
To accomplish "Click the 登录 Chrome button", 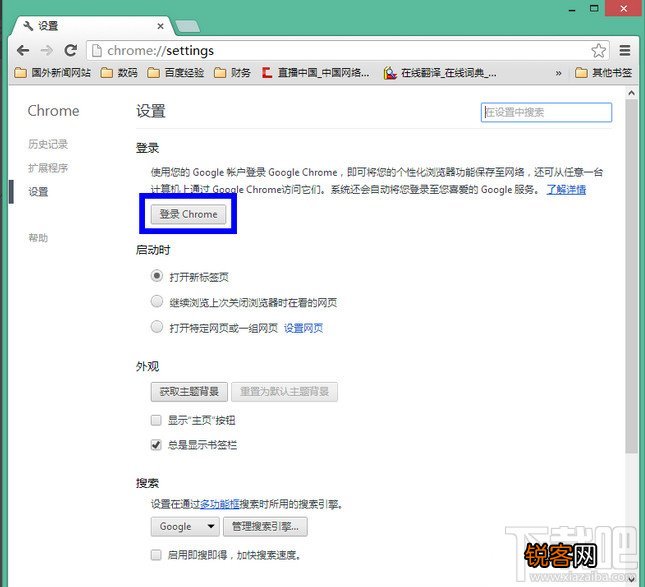I will click(x=188, y=214).
